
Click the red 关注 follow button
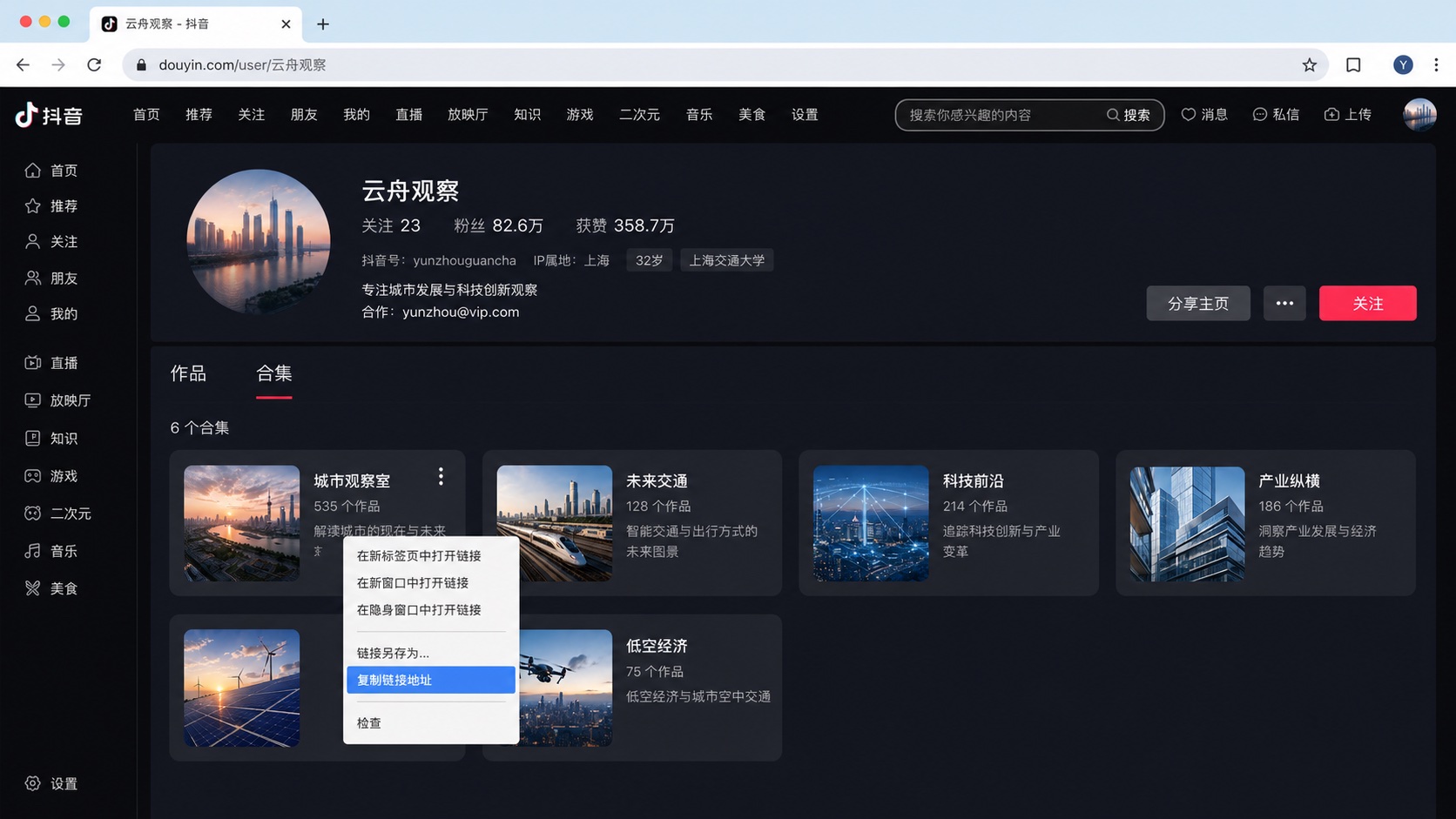click(1367, 303)
